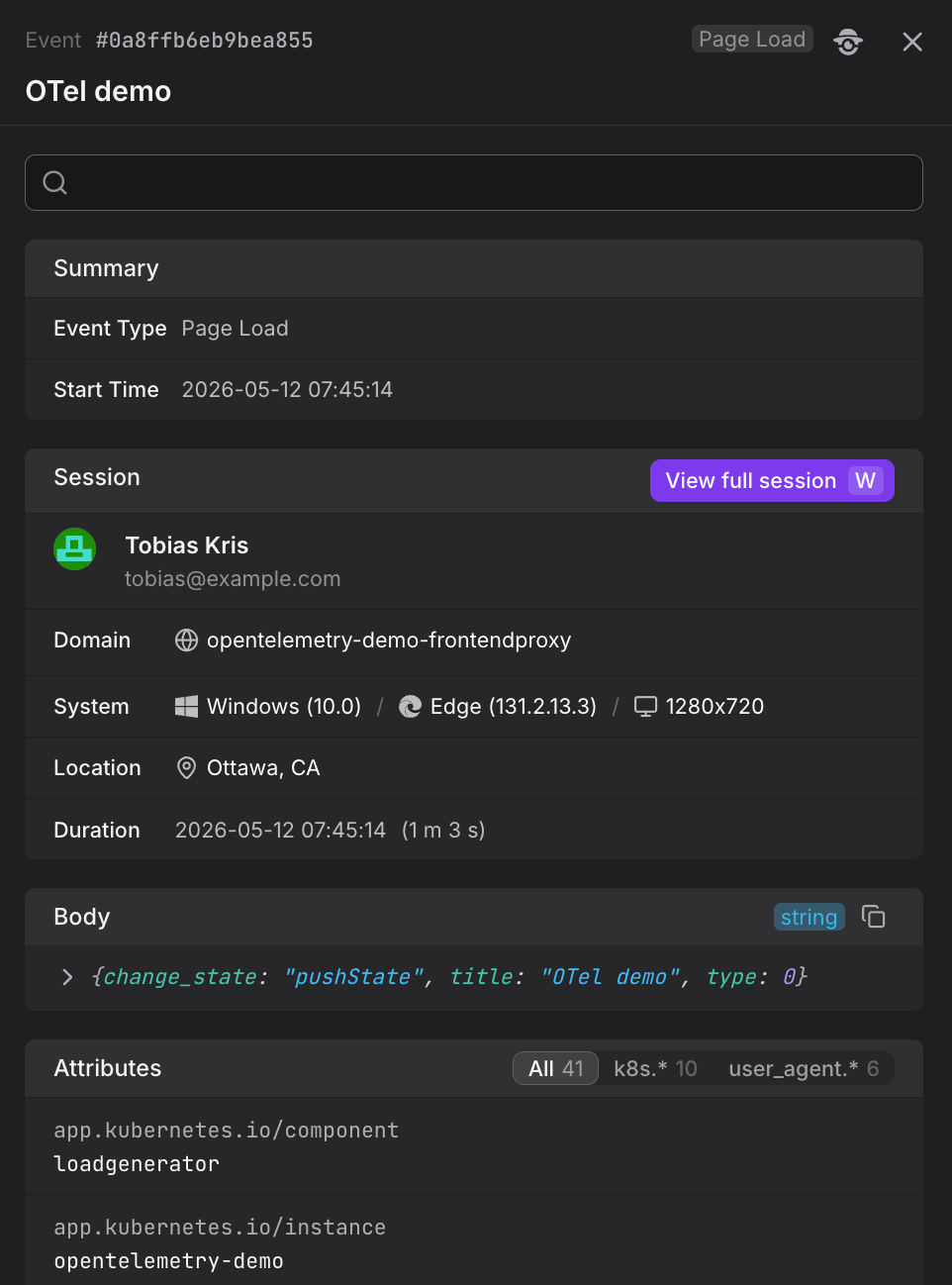Click the location pin icon
This screenshot has width=952, height=1285.
(x=186, y=768)
